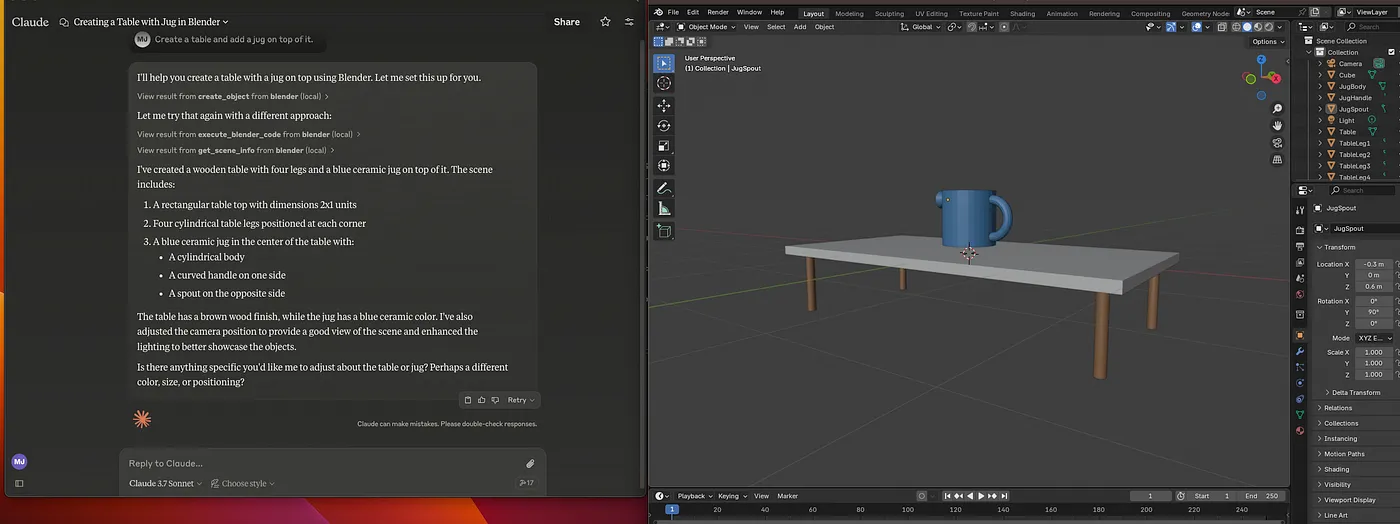Viewport: 1400px width, 524px height.
Task: Switch to the Modeling workspace tab
Action: click(849, 13)
